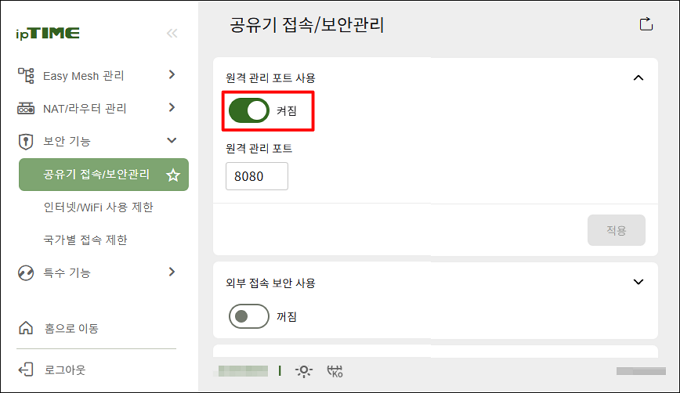Viewport: 680px width, 393px height.
Task: Click the brightness theme icon in footer
Action: point(304,371)
